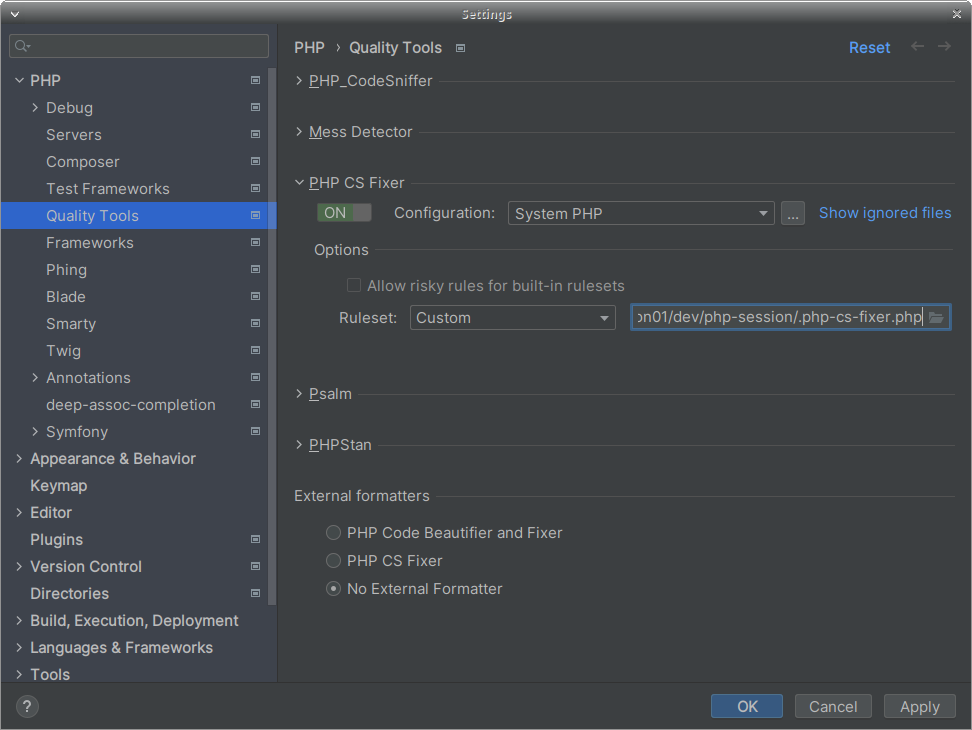Expand PHP_CodeSniffer section
972x730 pixels.
click(x=299, y=81)
